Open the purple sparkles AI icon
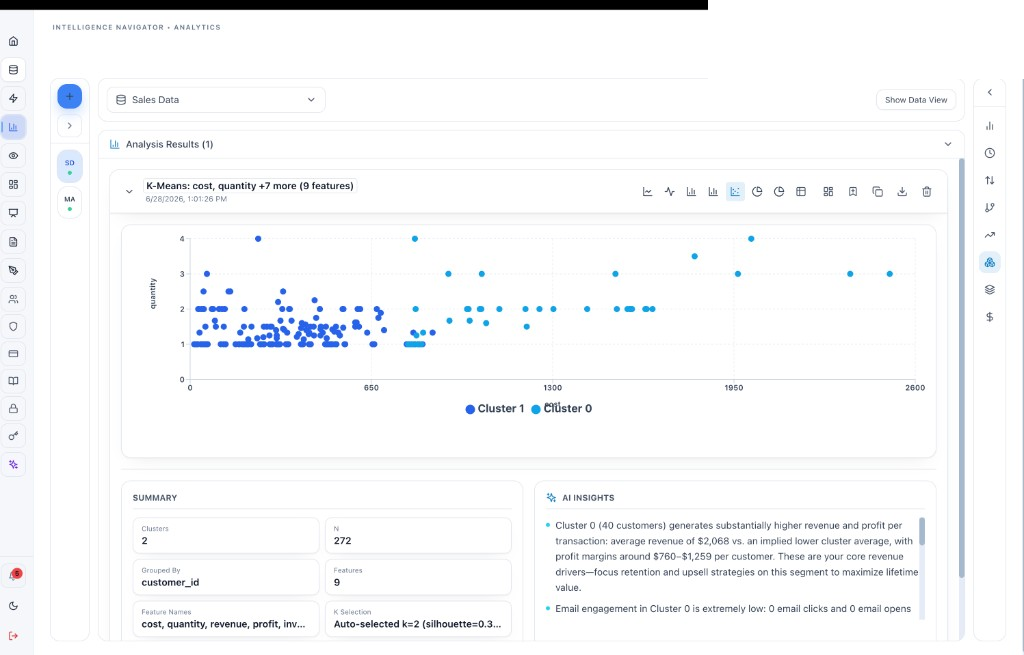This screenshot has width=1024, height=655. pyautogui.click(x=13, y=465)
